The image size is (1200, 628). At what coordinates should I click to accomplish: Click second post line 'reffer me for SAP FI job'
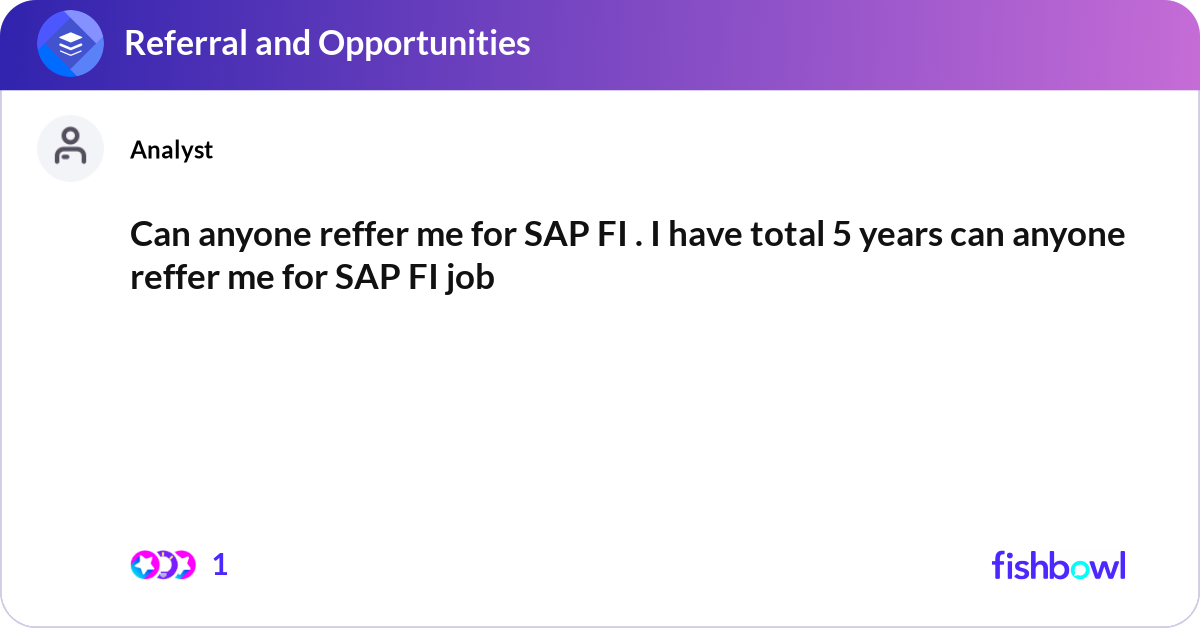pos(312,277)
